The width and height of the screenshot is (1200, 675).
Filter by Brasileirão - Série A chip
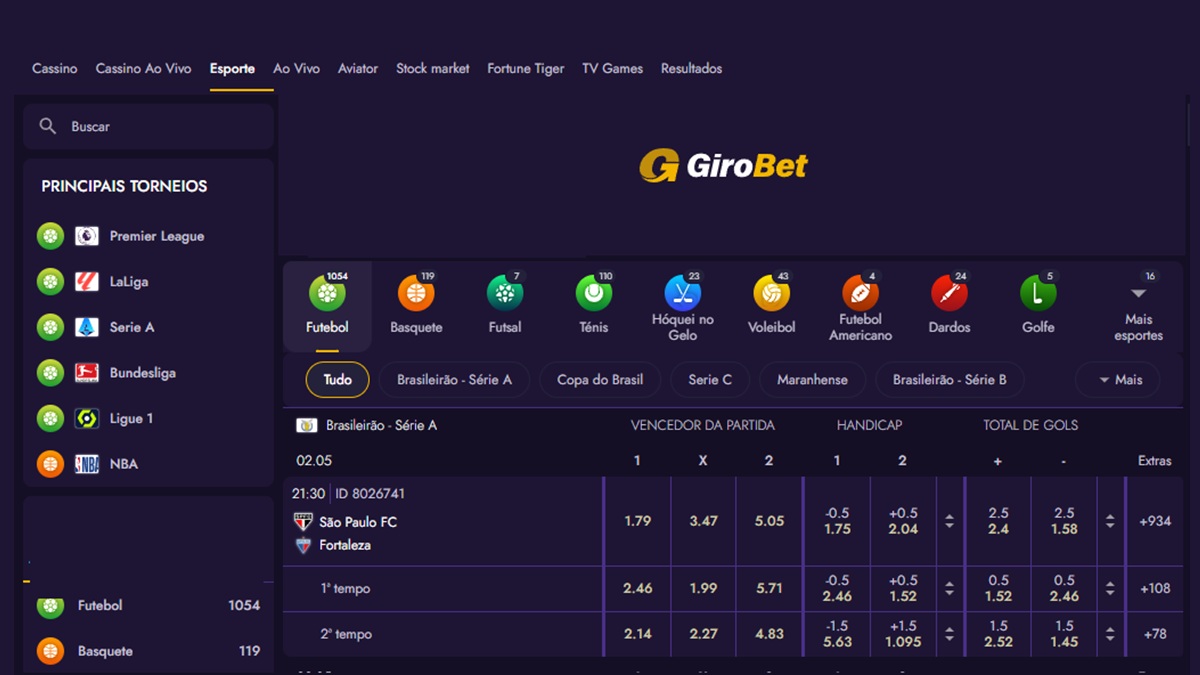point(454,380)
